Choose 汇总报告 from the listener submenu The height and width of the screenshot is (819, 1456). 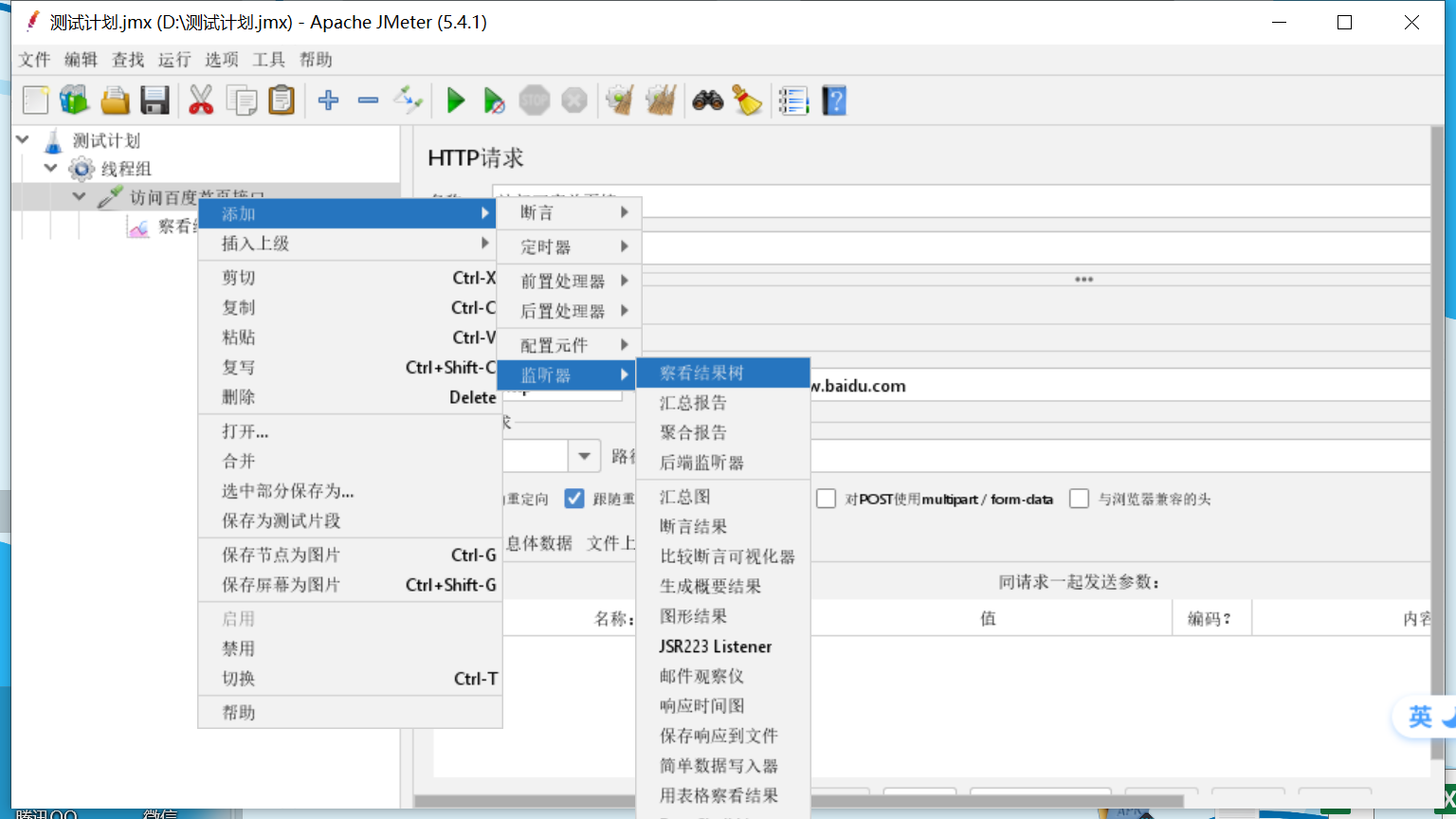click(x=723, y=403)
